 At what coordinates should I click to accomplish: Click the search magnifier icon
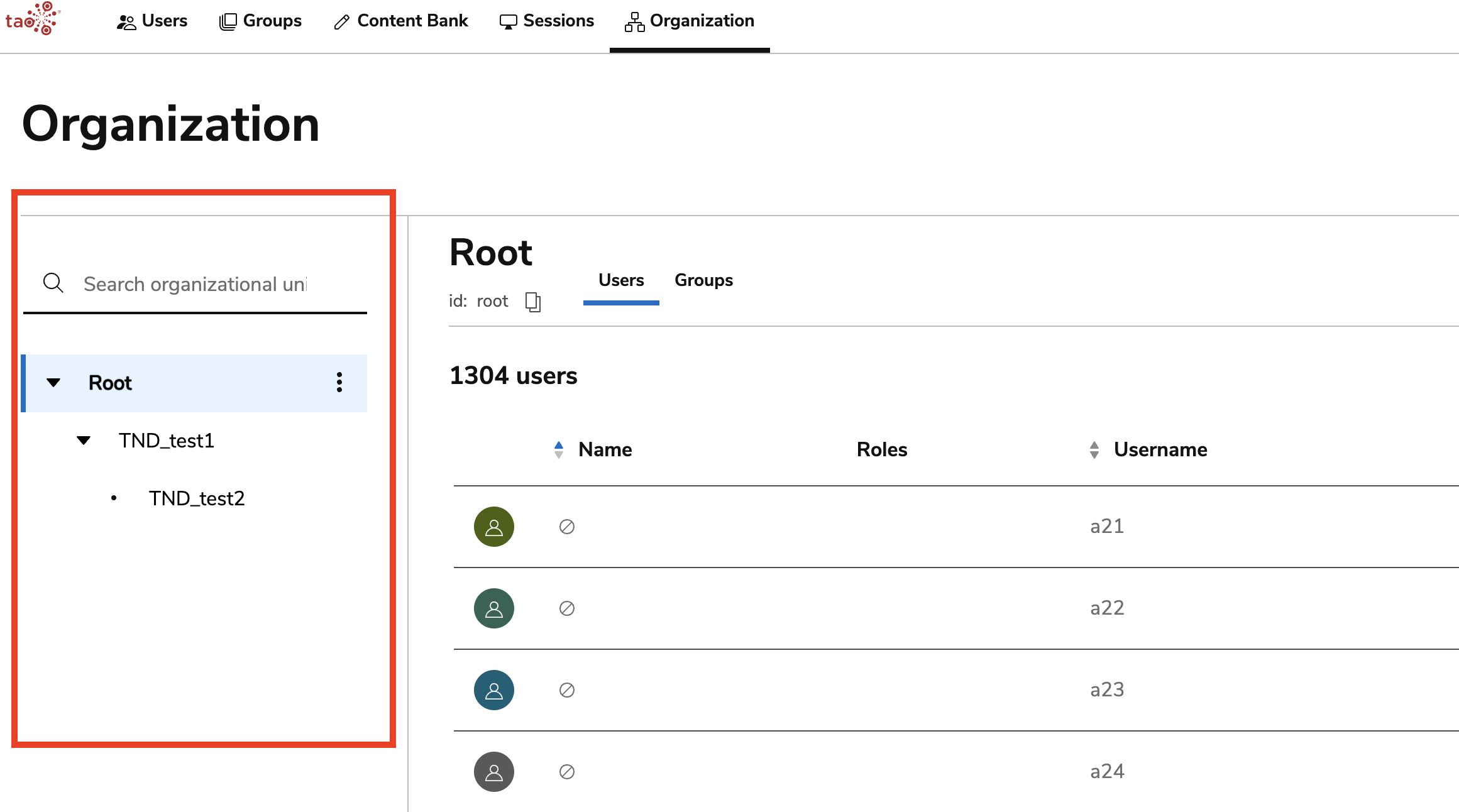53,283
